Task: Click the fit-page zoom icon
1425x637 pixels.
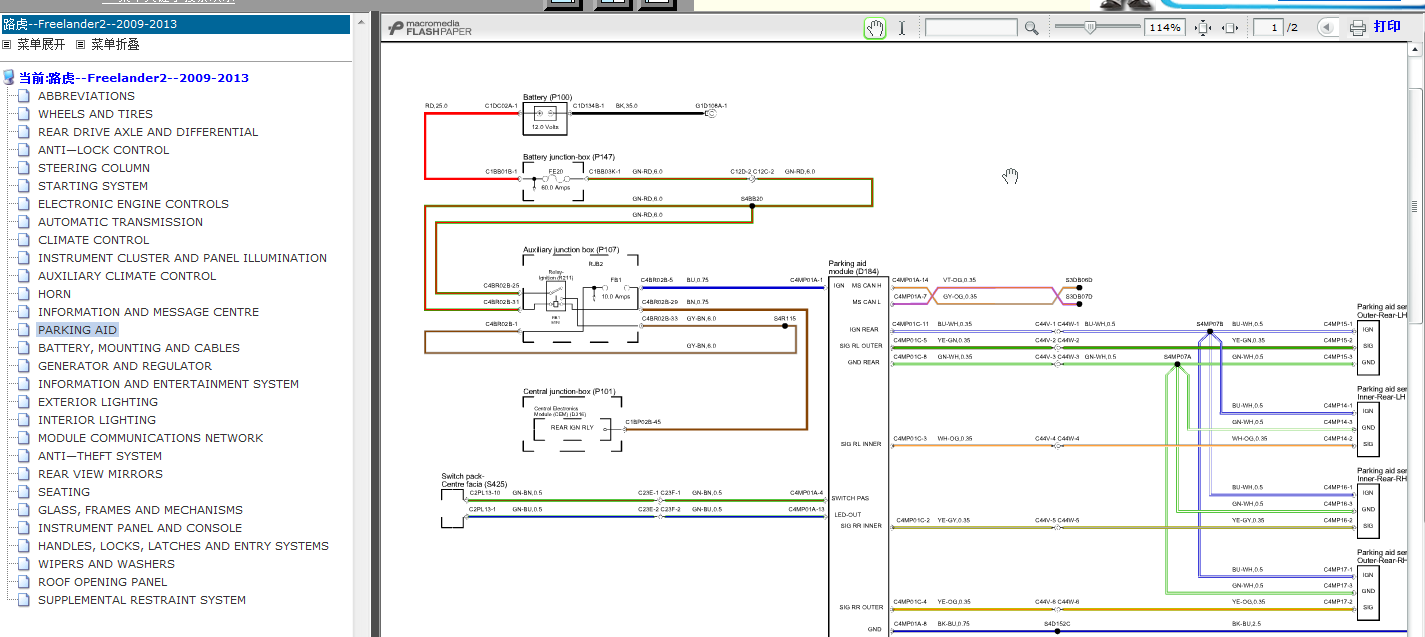Action: 1204,28
